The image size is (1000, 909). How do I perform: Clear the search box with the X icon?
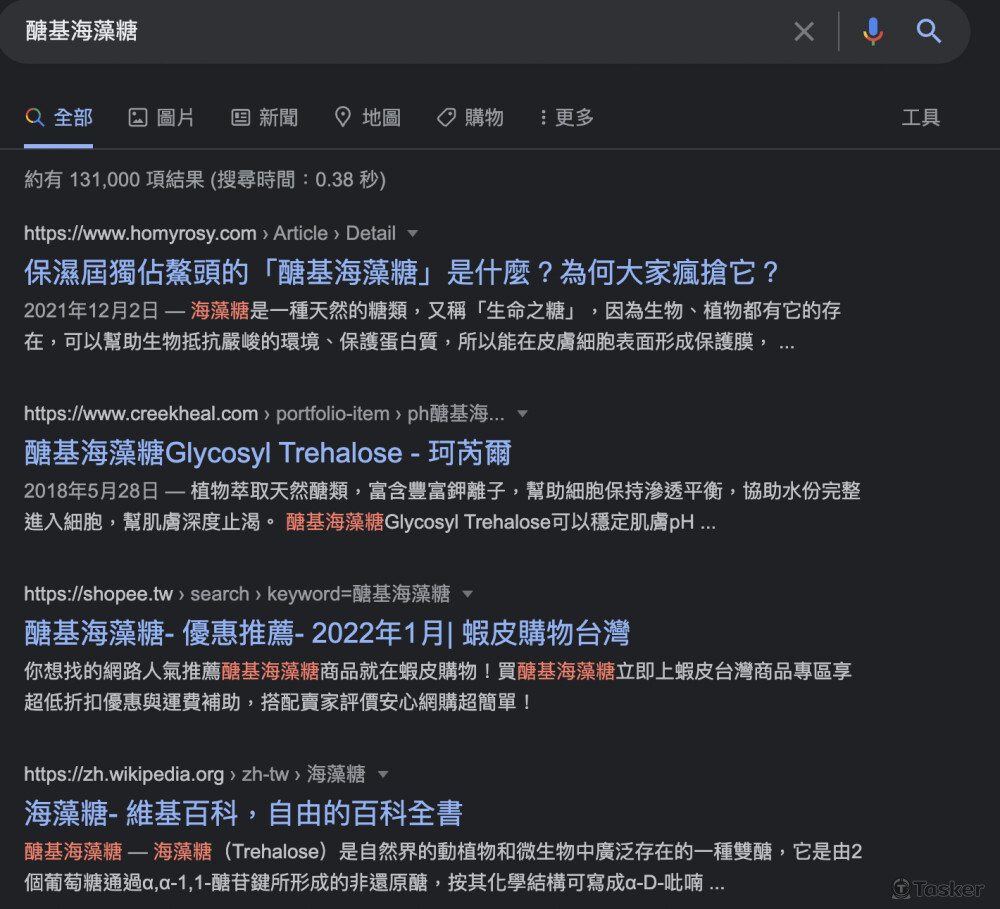pos(804,31)
